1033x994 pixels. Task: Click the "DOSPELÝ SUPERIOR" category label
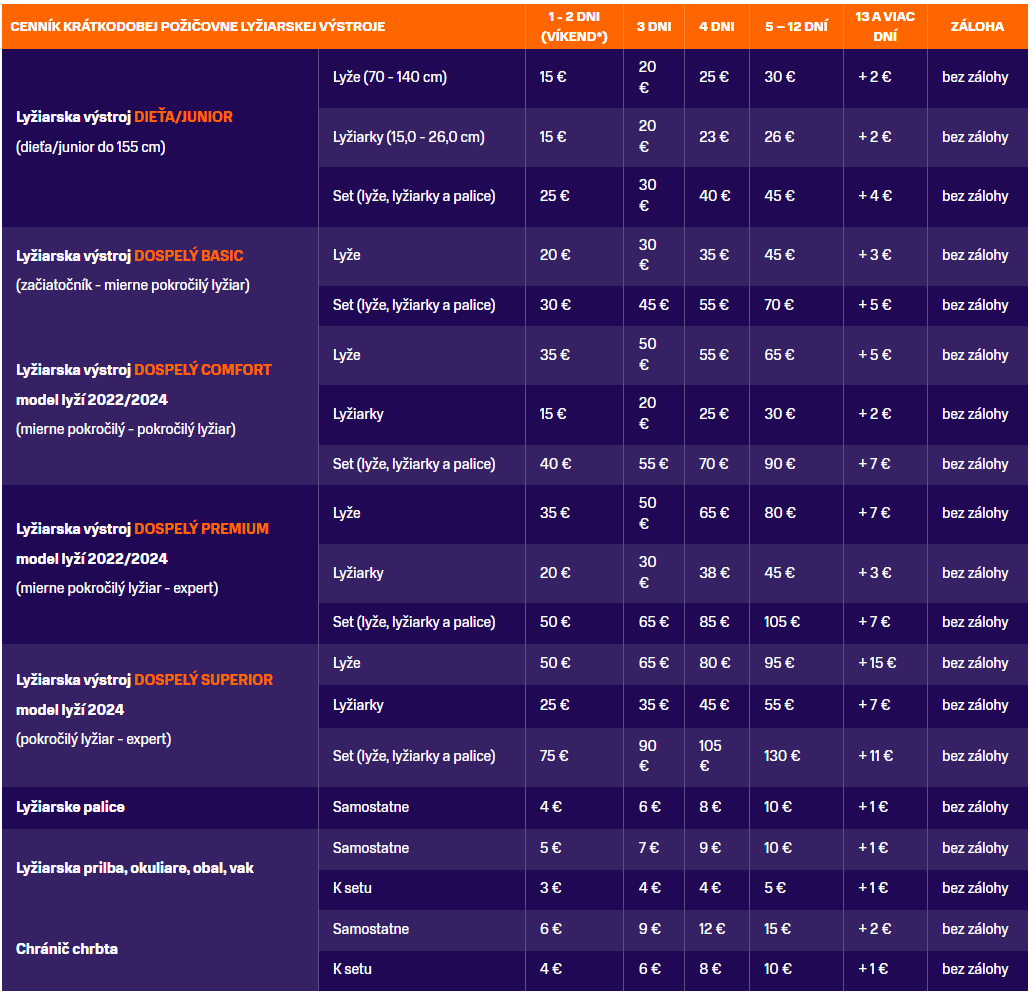point(203,680)
